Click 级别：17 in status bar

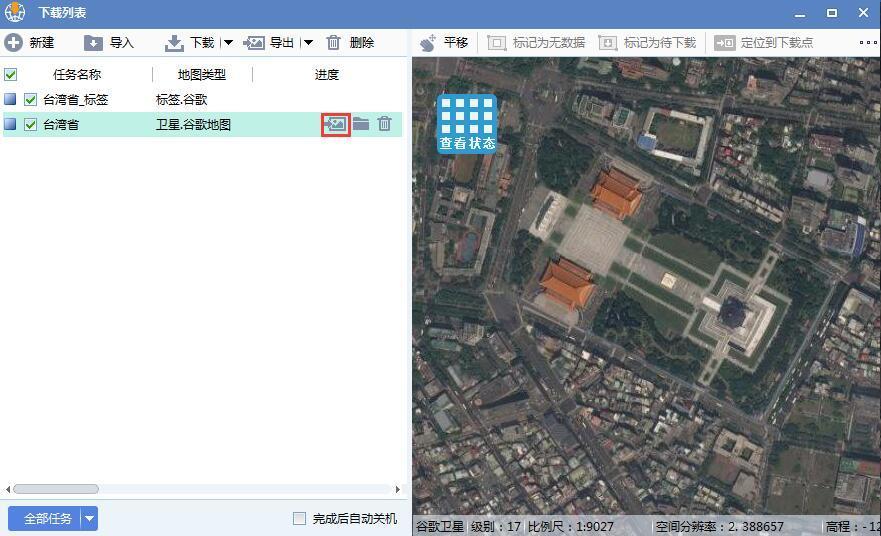(496, 526)
